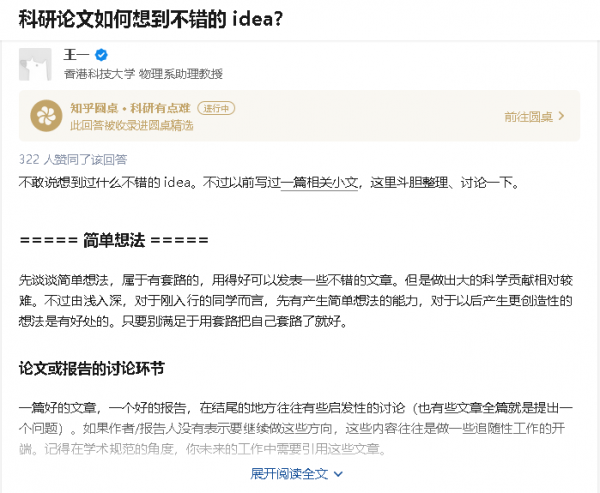Viewport: 600px width, 493px height.
Task: Open the 知乎圆桌 · 科研有点难 roundtable title
Action: (130, 108)
